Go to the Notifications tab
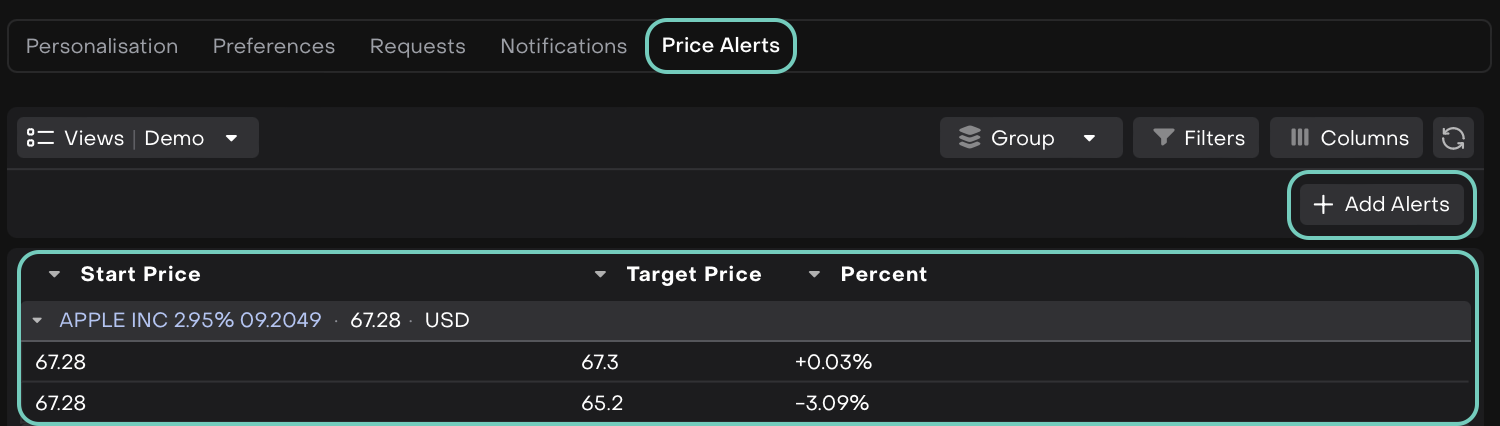The width and height of the screenshot is (1500, 426). tap(564, 46)
